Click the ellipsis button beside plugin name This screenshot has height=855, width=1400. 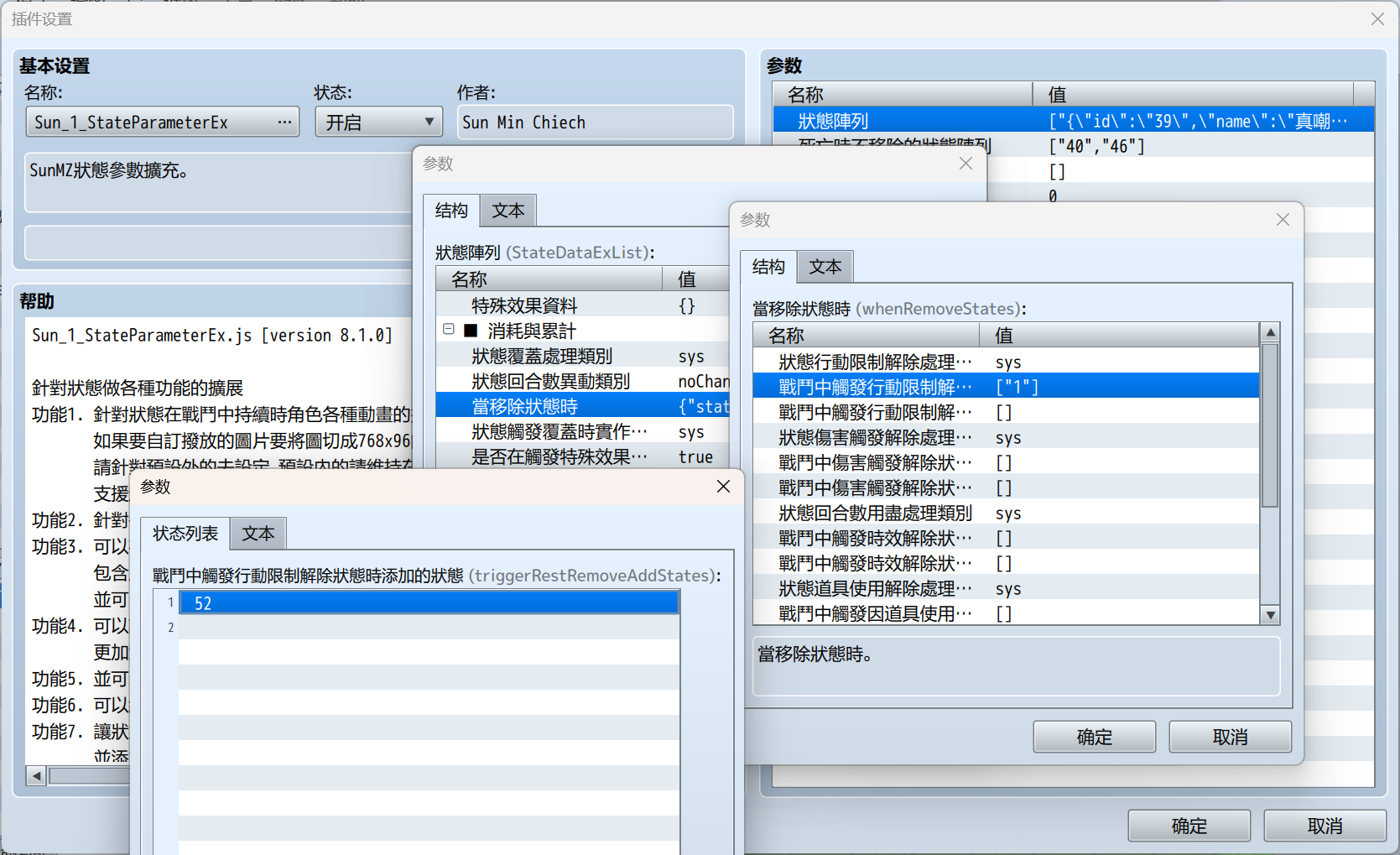point(285,123)
